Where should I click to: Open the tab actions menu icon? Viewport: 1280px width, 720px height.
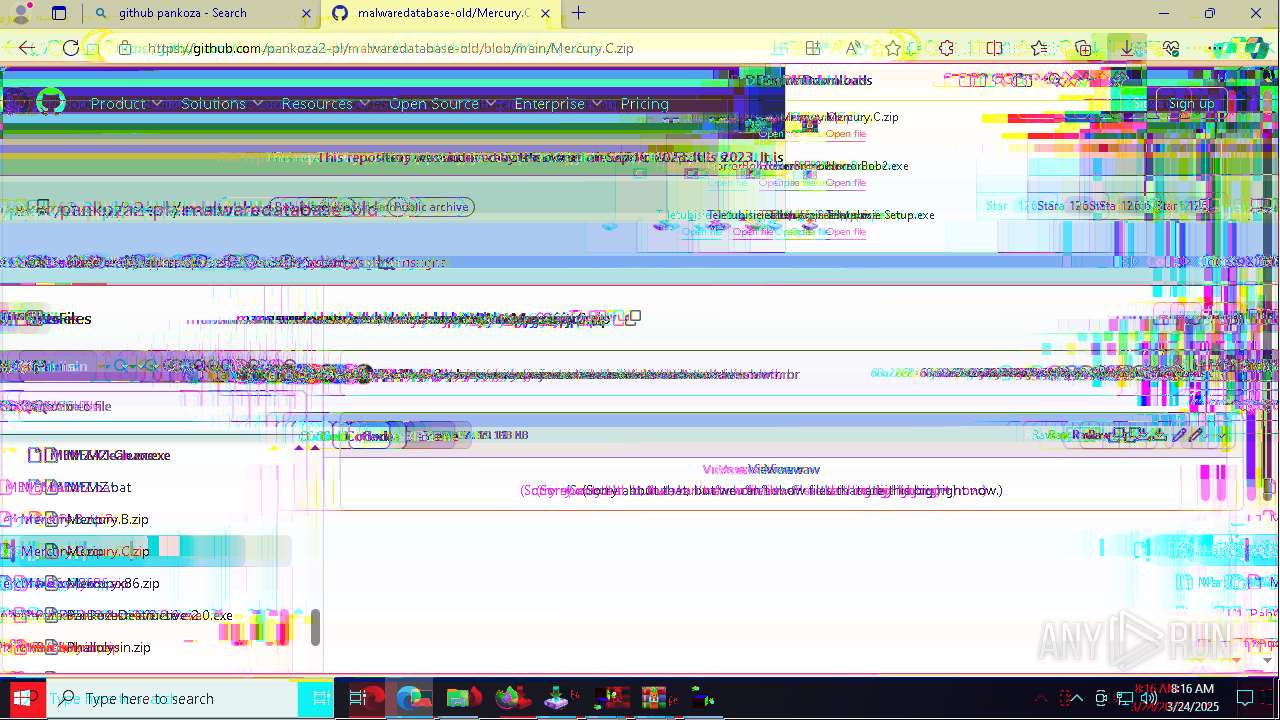[59, 13]
